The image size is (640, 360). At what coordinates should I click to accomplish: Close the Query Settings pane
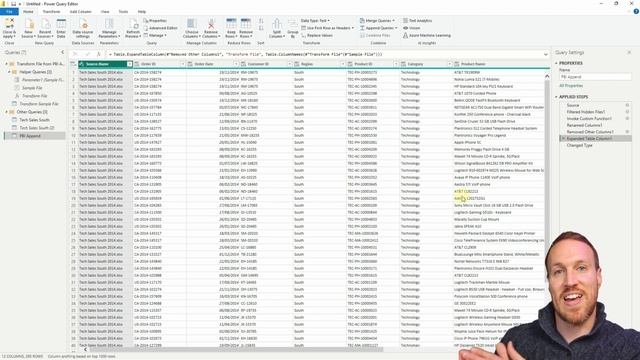[629, 52]
